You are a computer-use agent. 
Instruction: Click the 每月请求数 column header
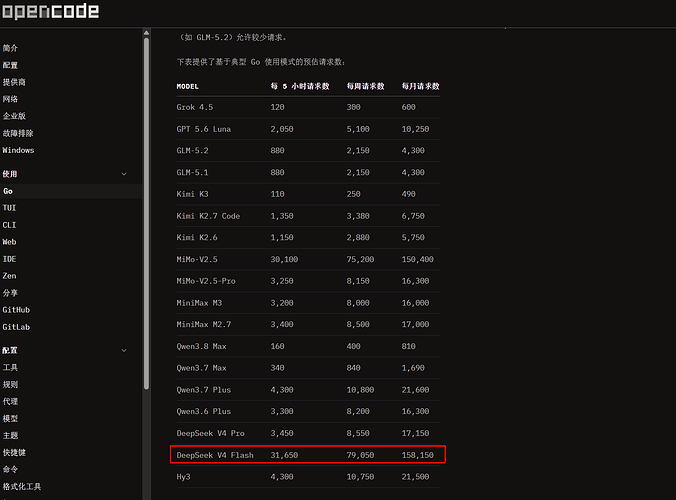pos(420,86)
